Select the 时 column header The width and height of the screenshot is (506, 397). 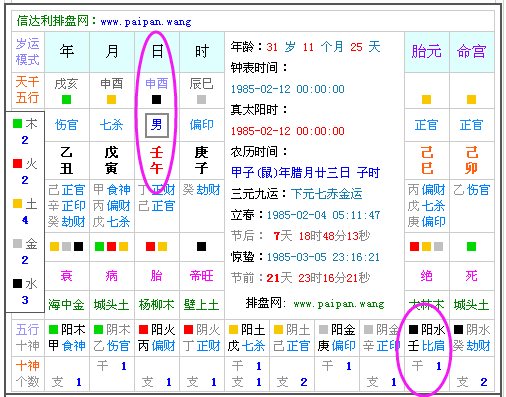point(202,52)
